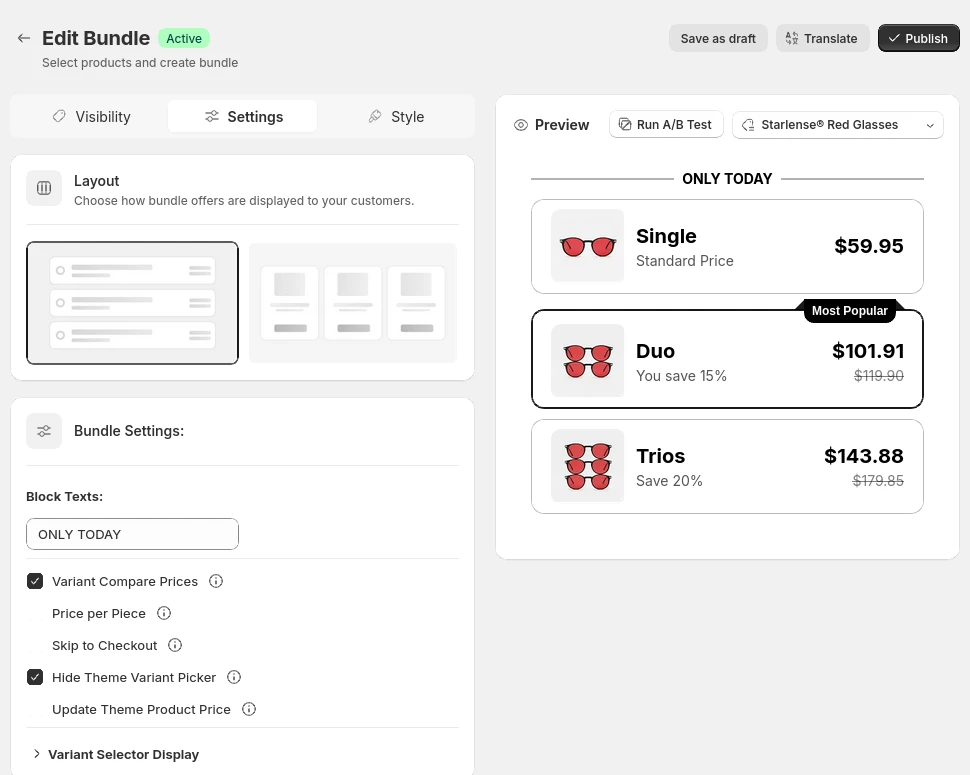Screen dimensions: 970x775
Task: Click the $59.95 price
Action: pyautogui.click(x=869, y=246)
